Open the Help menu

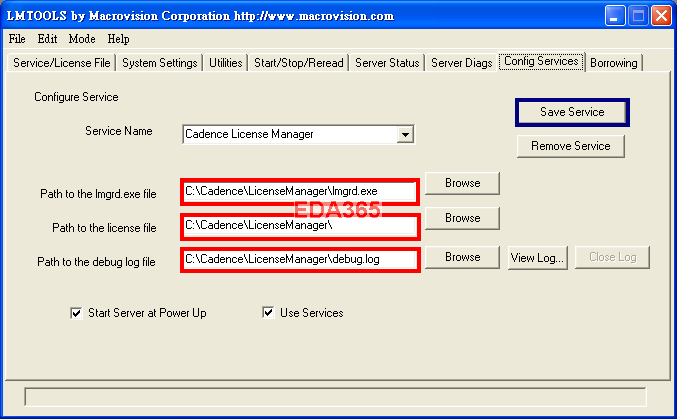tap(118, 39)
